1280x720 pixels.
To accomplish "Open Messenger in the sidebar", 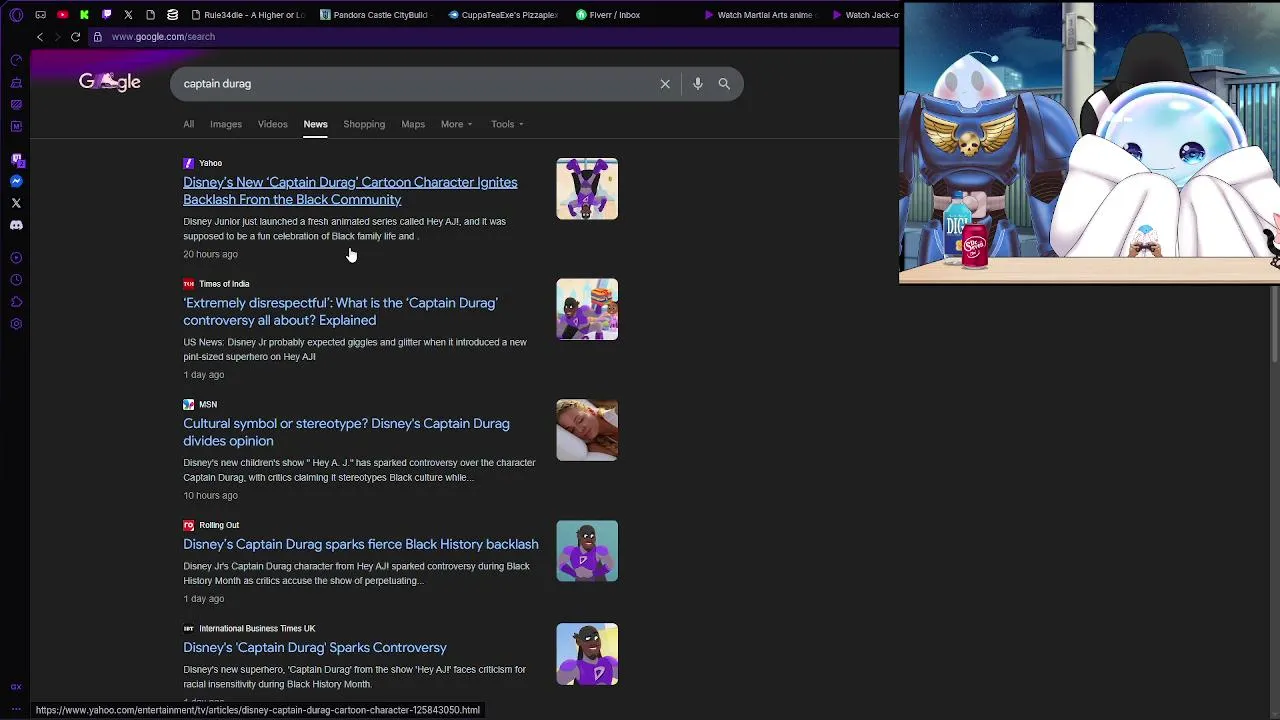I will [16, 181].
